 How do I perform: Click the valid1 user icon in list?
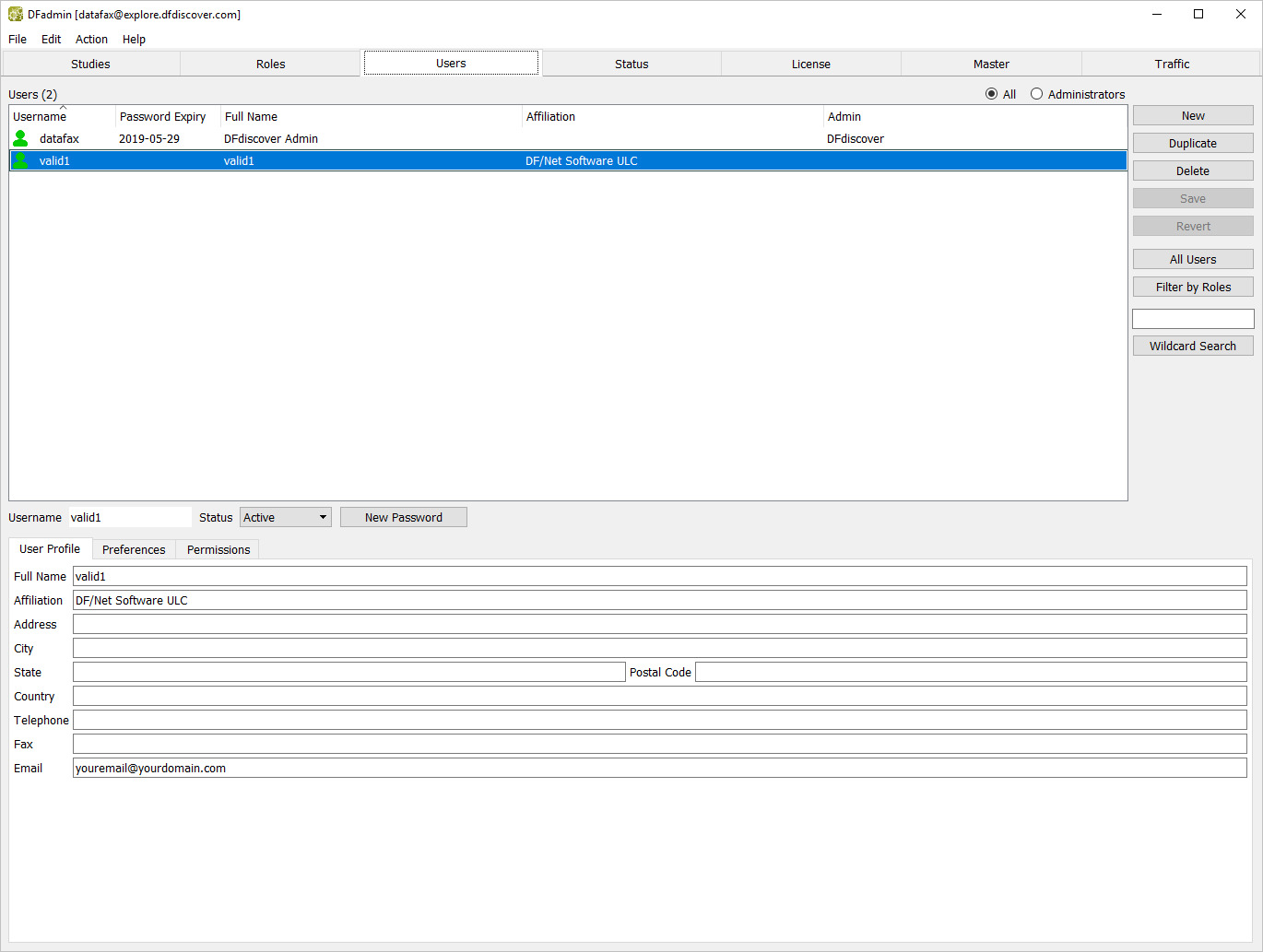[20, 160]
